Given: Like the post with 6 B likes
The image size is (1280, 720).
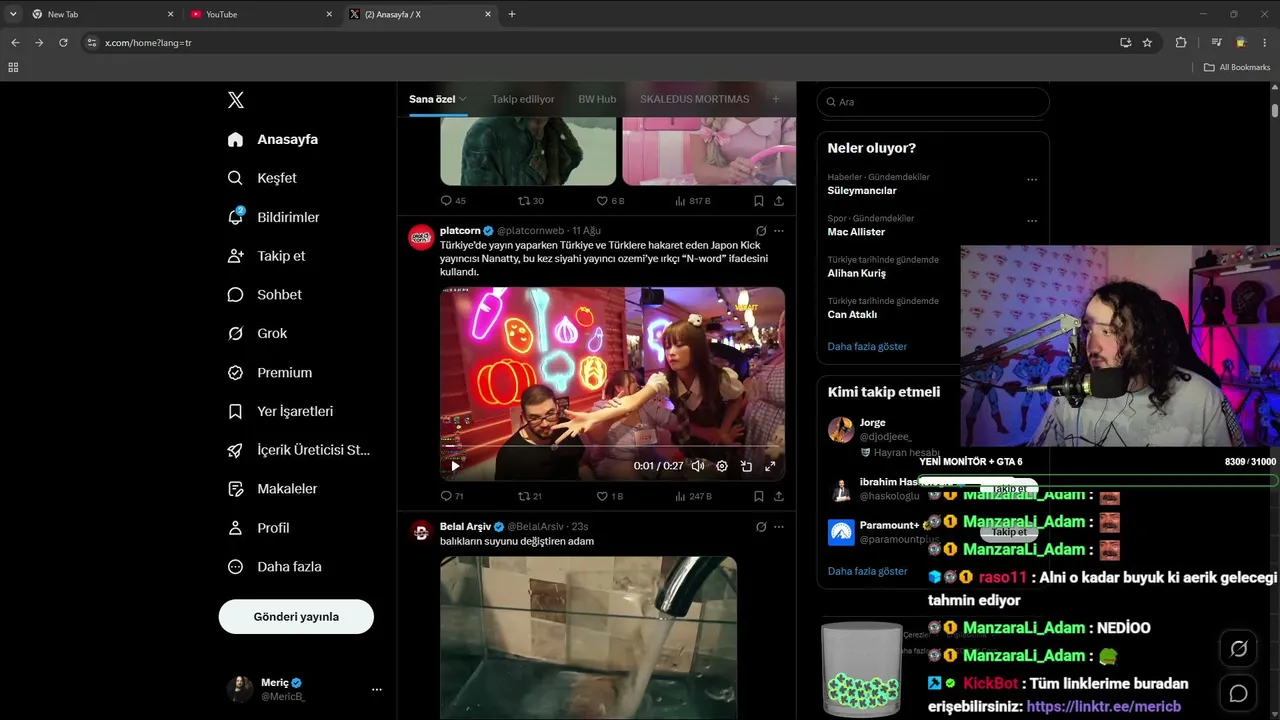Looking at the screenshot, I should tap(610, 201).
